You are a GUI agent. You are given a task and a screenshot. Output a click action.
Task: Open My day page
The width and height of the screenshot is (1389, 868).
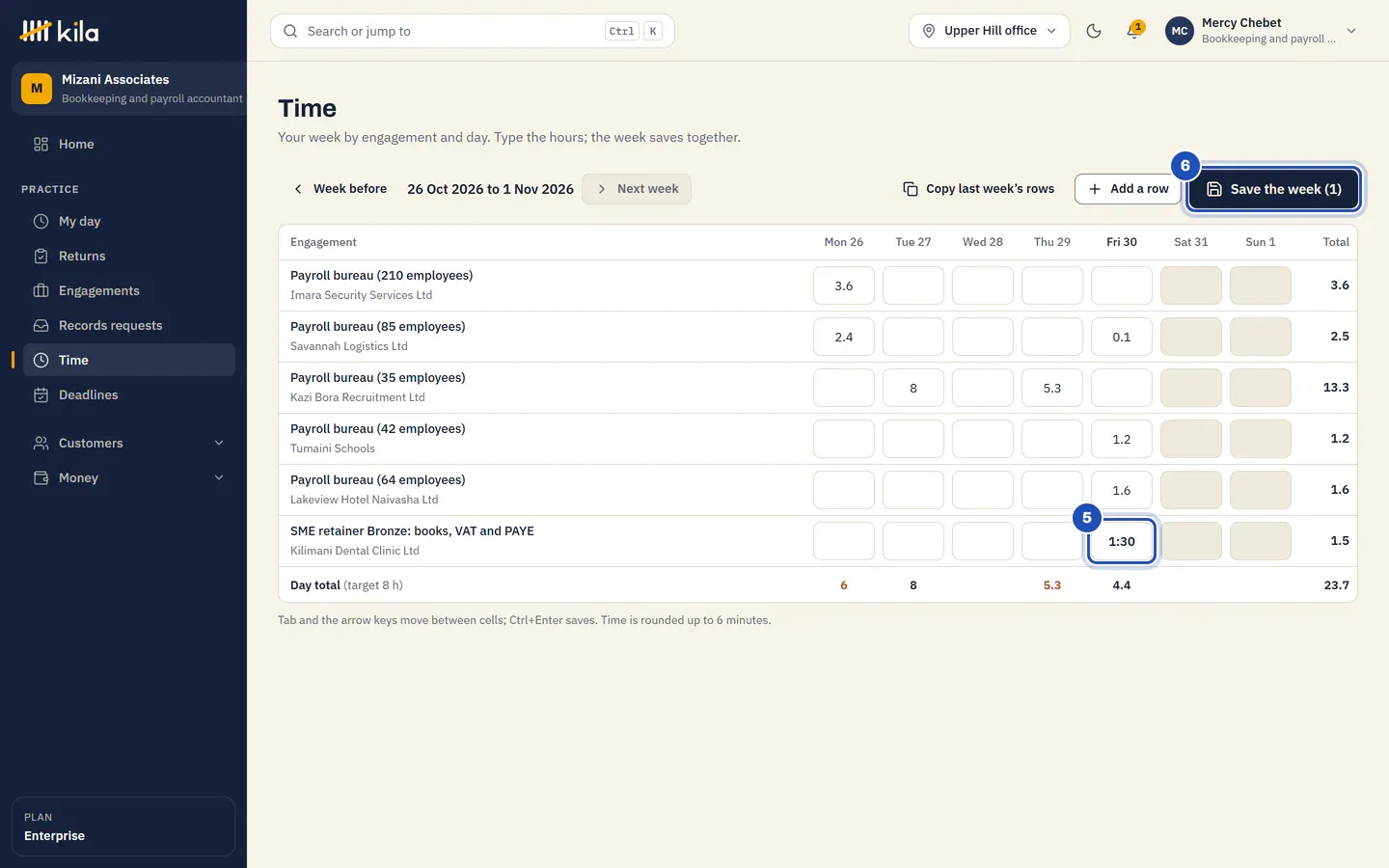(x=128, y=221)
